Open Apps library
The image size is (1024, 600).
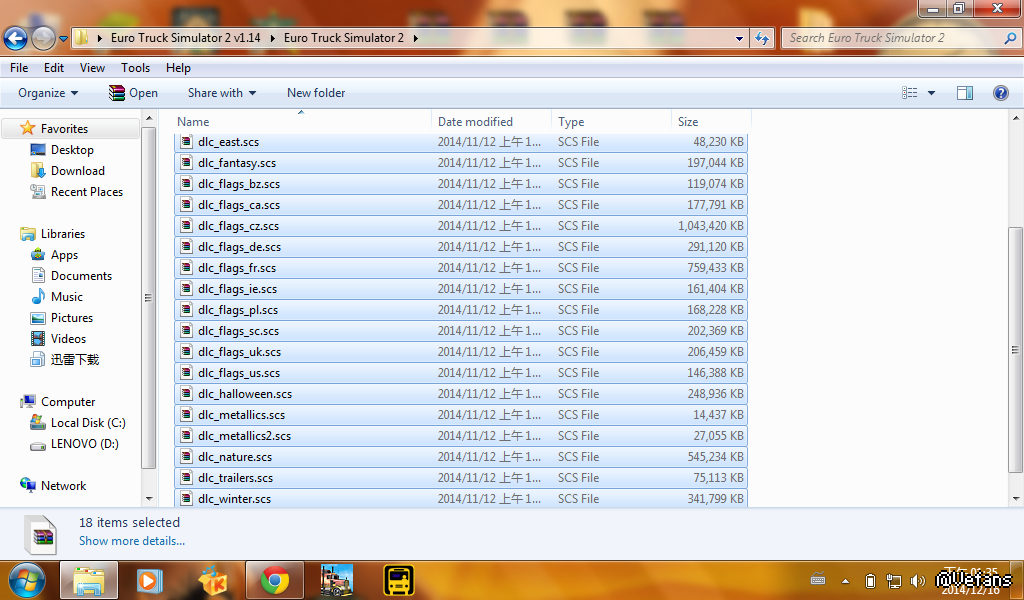pos(64,255)
